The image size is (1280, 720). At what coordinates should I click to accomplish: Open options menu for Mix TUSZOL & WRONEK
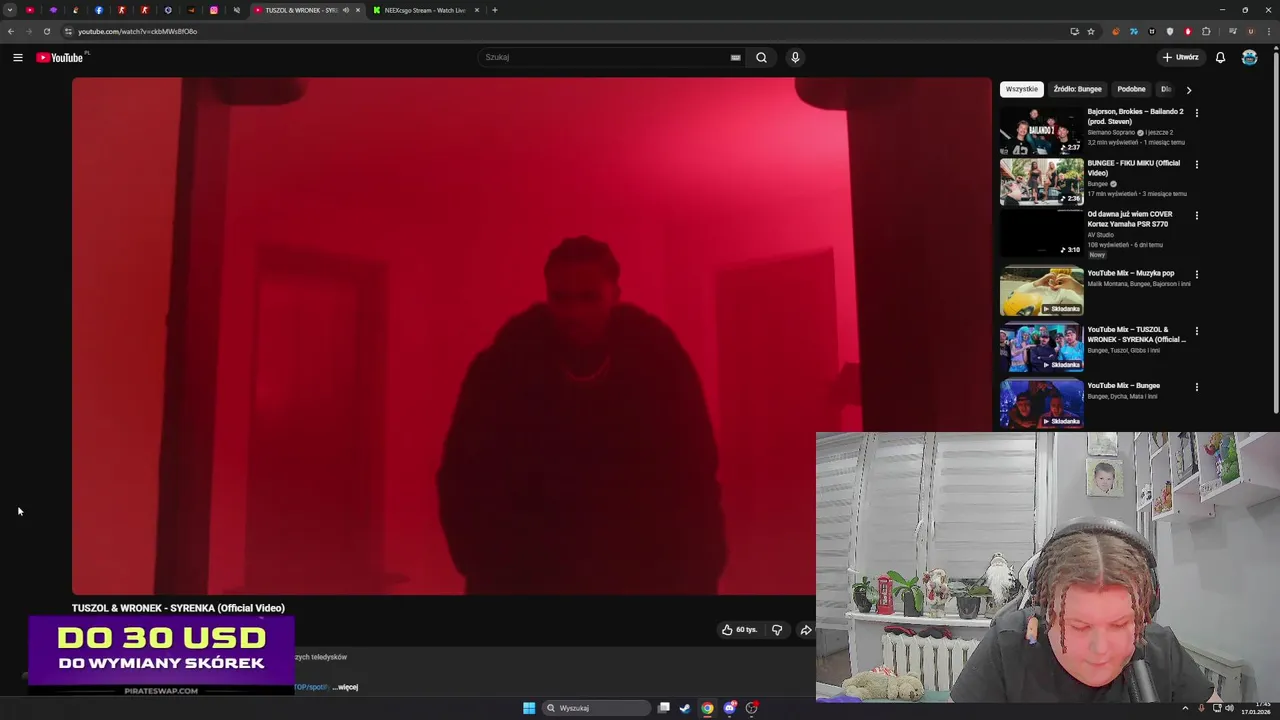click(x=1196, y=331)
